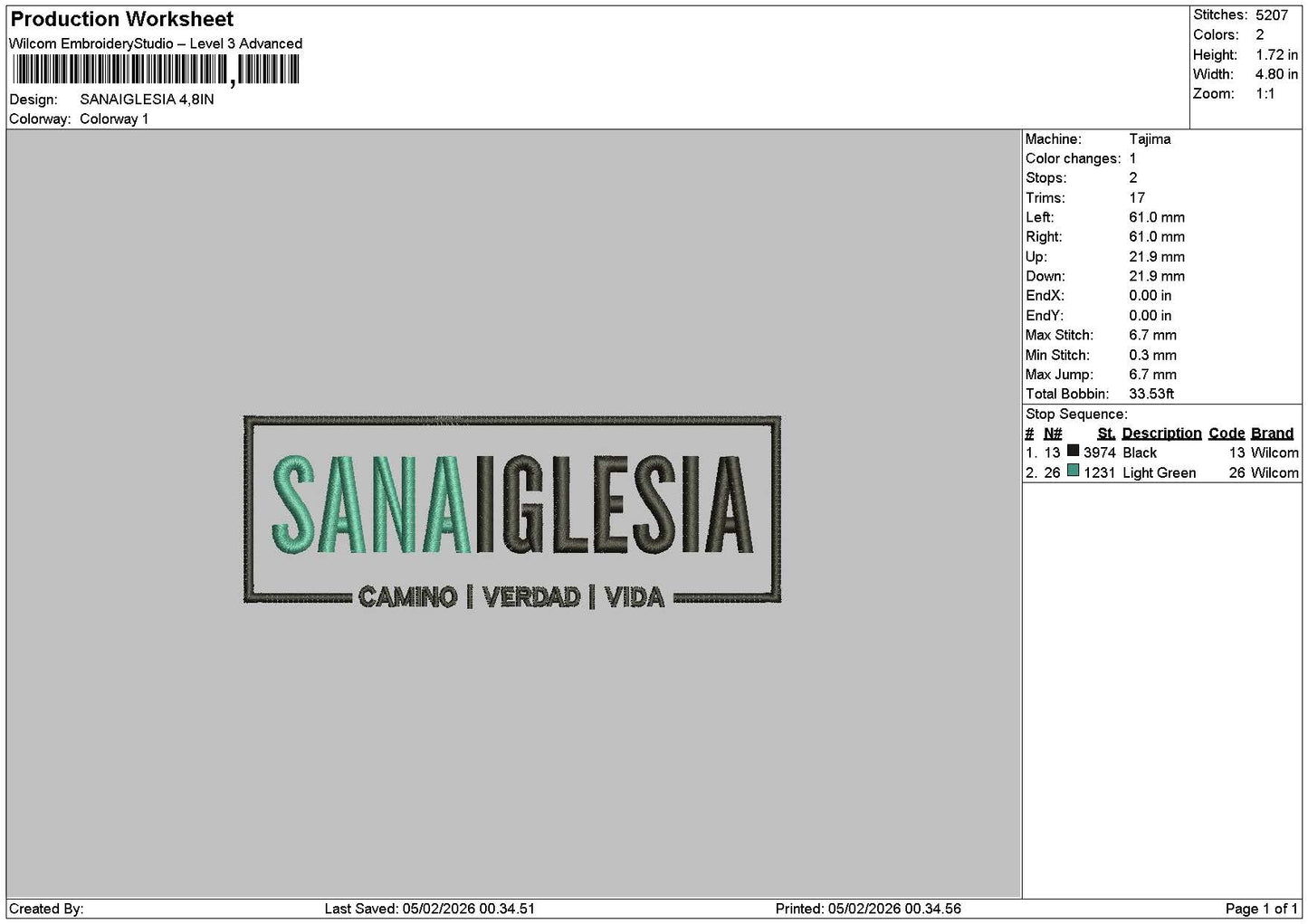1308x924 pixels.
Task: Click the Max Jump value '6.7 mm'
Action: click(x=1152, y=375)
